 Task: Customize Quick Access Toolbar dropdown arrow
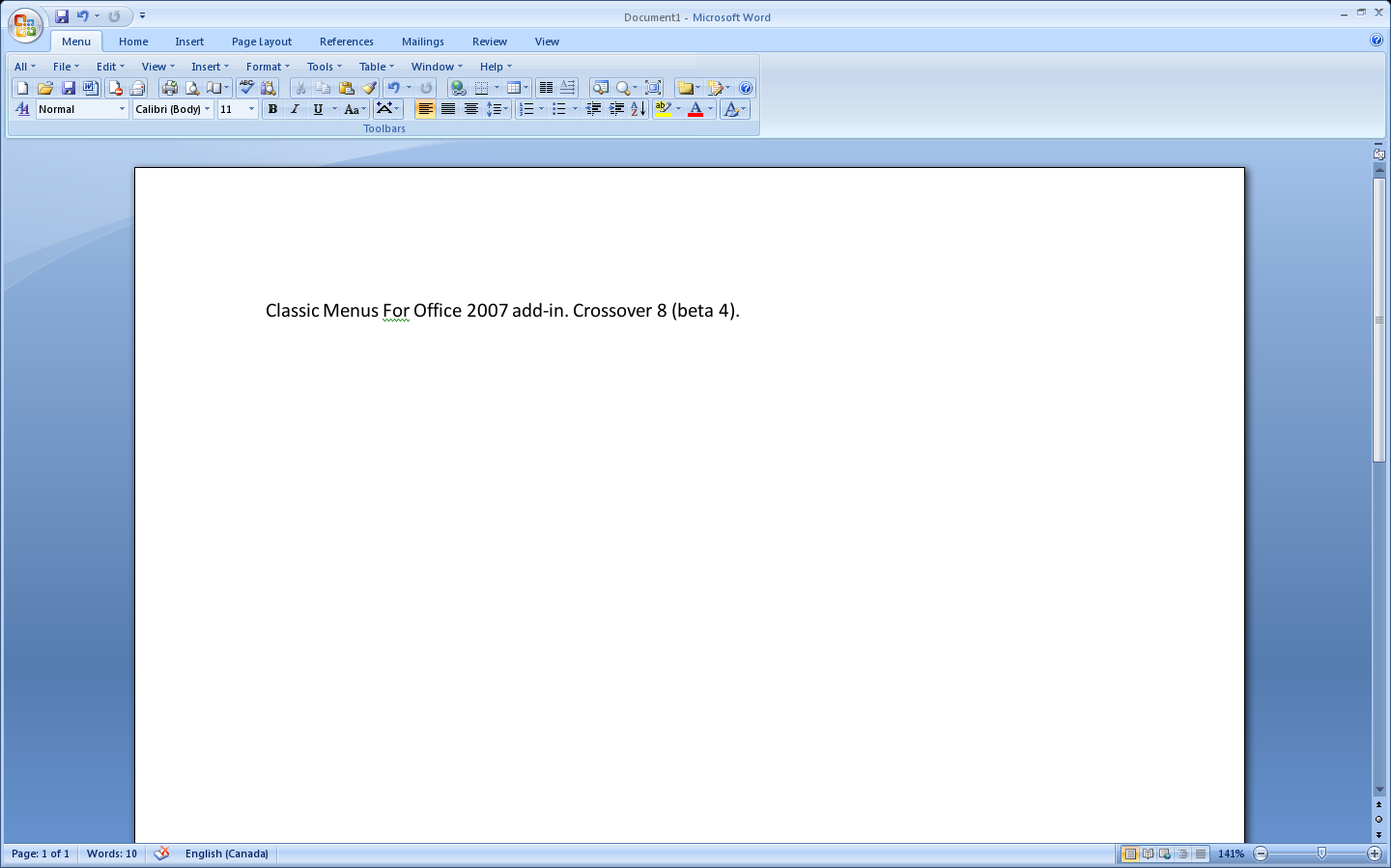pyautogui.click(x=142, y=16)
